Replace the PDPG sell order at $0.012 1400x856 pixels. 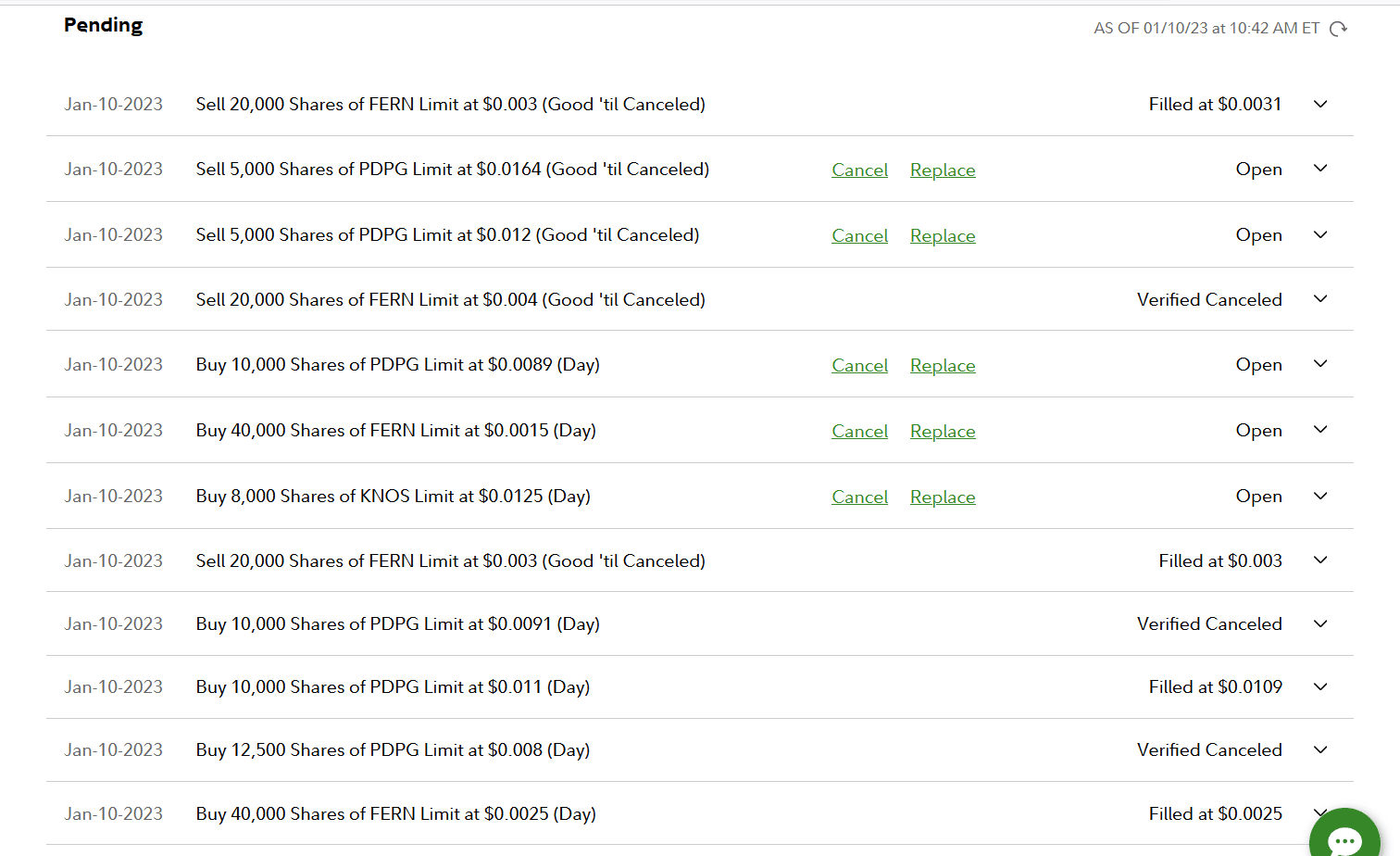tap(943, 236)
